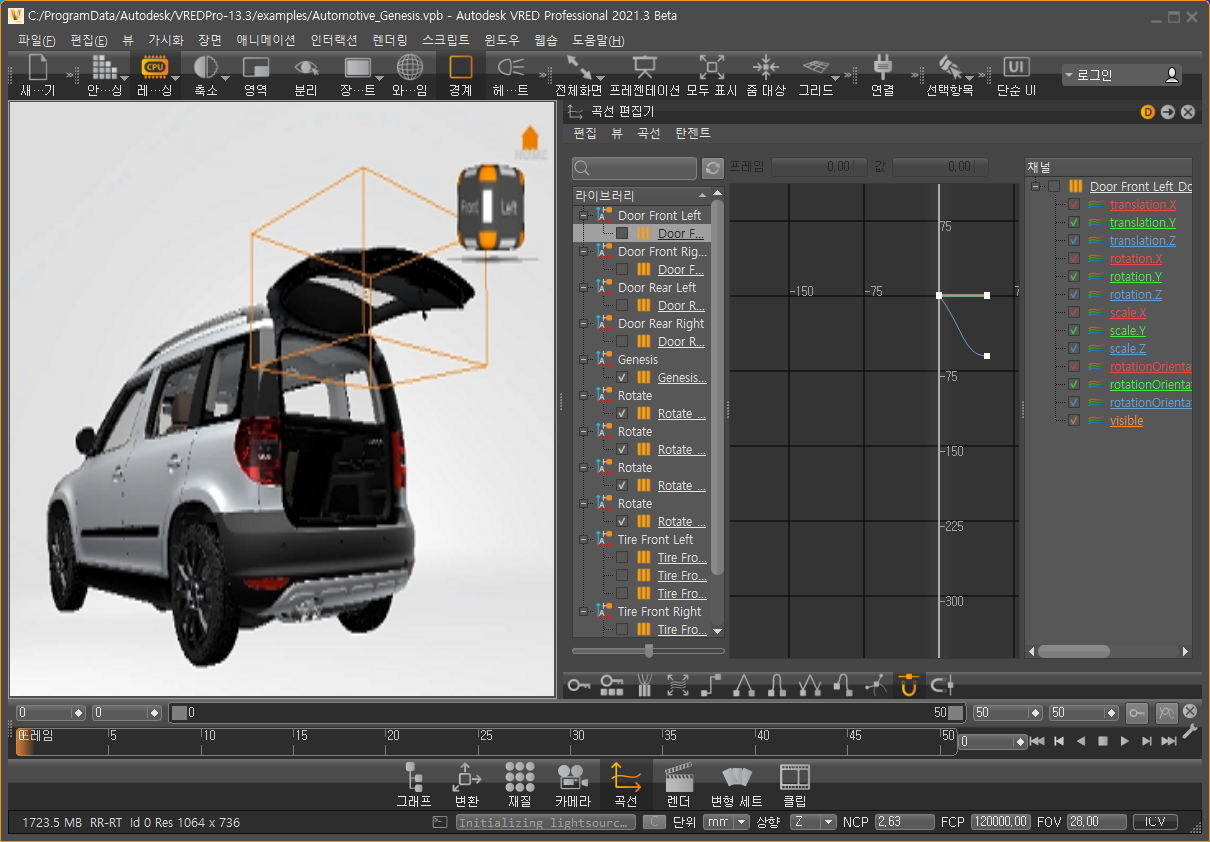Open the 상향 Z up-axis dropdown
This screenshot has width=1210, height=842.
[813, 822]
